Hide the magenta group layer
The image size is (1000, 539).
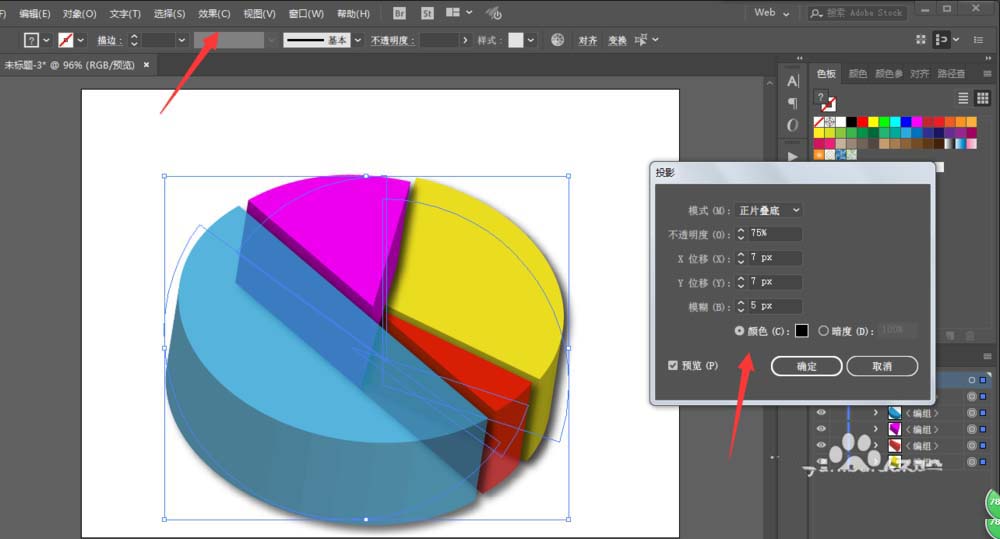tap(821, 429)
